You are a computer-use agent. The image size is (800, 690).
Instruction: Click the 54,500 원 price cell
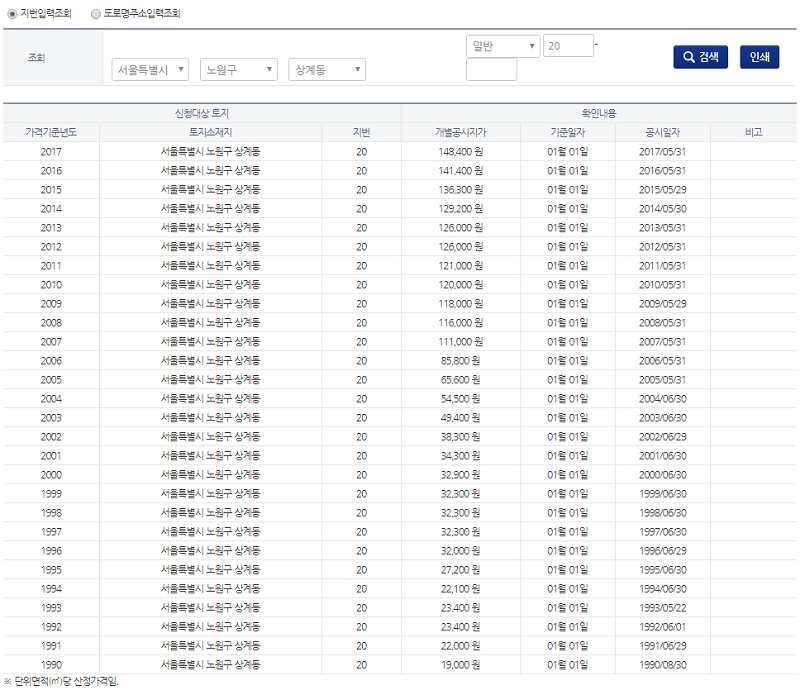click(461, 399)
